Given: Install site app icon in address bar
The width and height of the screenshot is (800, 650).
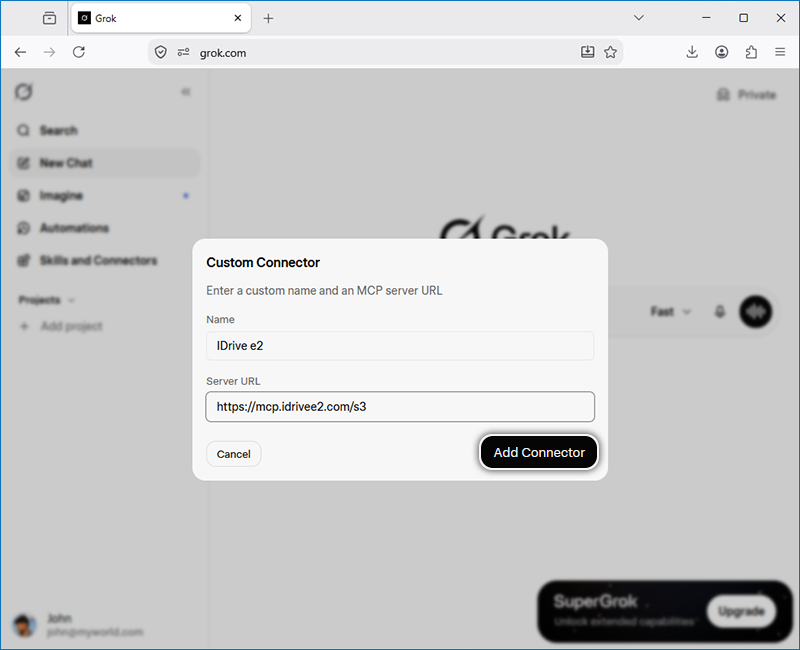Looking at the screenshot, I should [x=587, y=52].
